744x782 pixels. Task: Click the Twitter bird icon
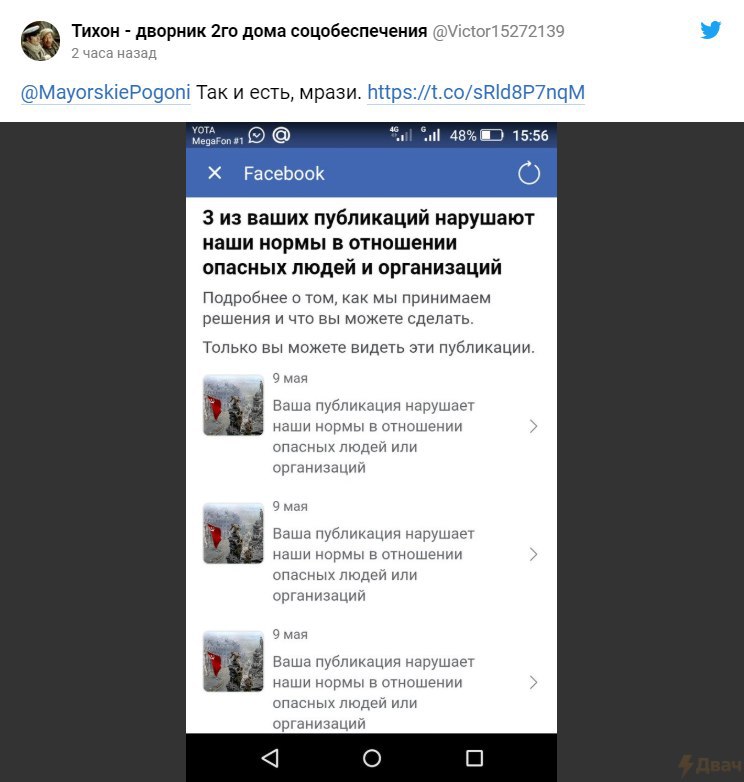710,30
